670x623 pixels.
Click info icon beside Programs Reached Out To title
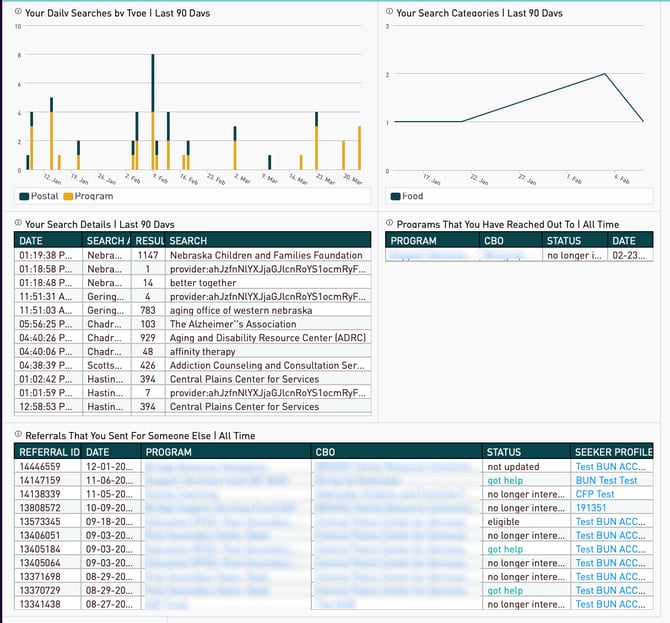click(x=390, y=224)
